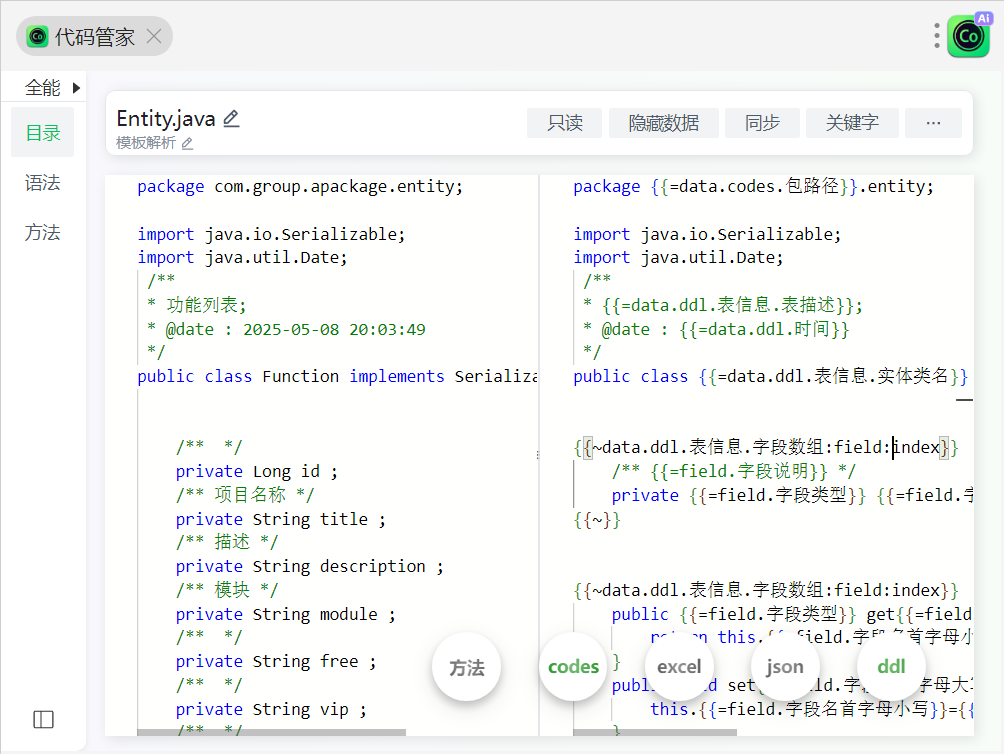Click 'private {{=field.字段类型}}' line

pyautogui.click(x=792, y=495)
